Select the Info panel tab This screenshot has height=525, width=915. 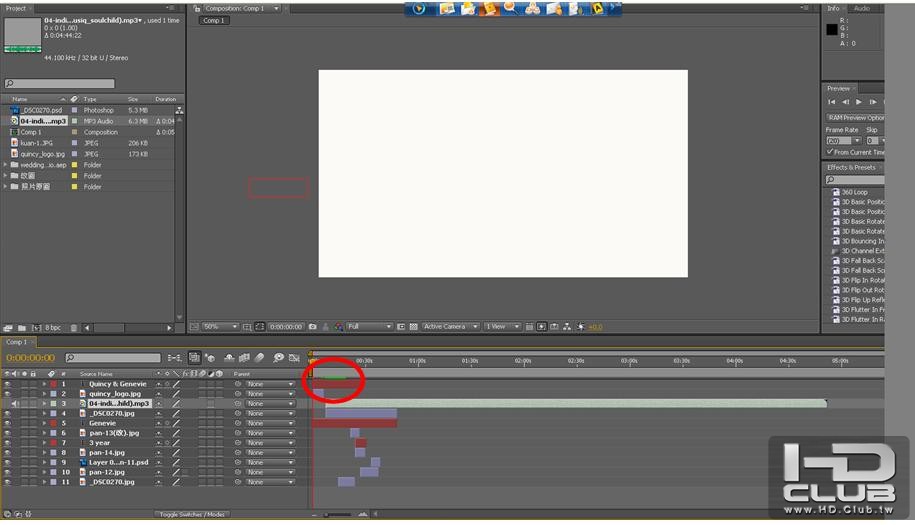coord(833,8)
